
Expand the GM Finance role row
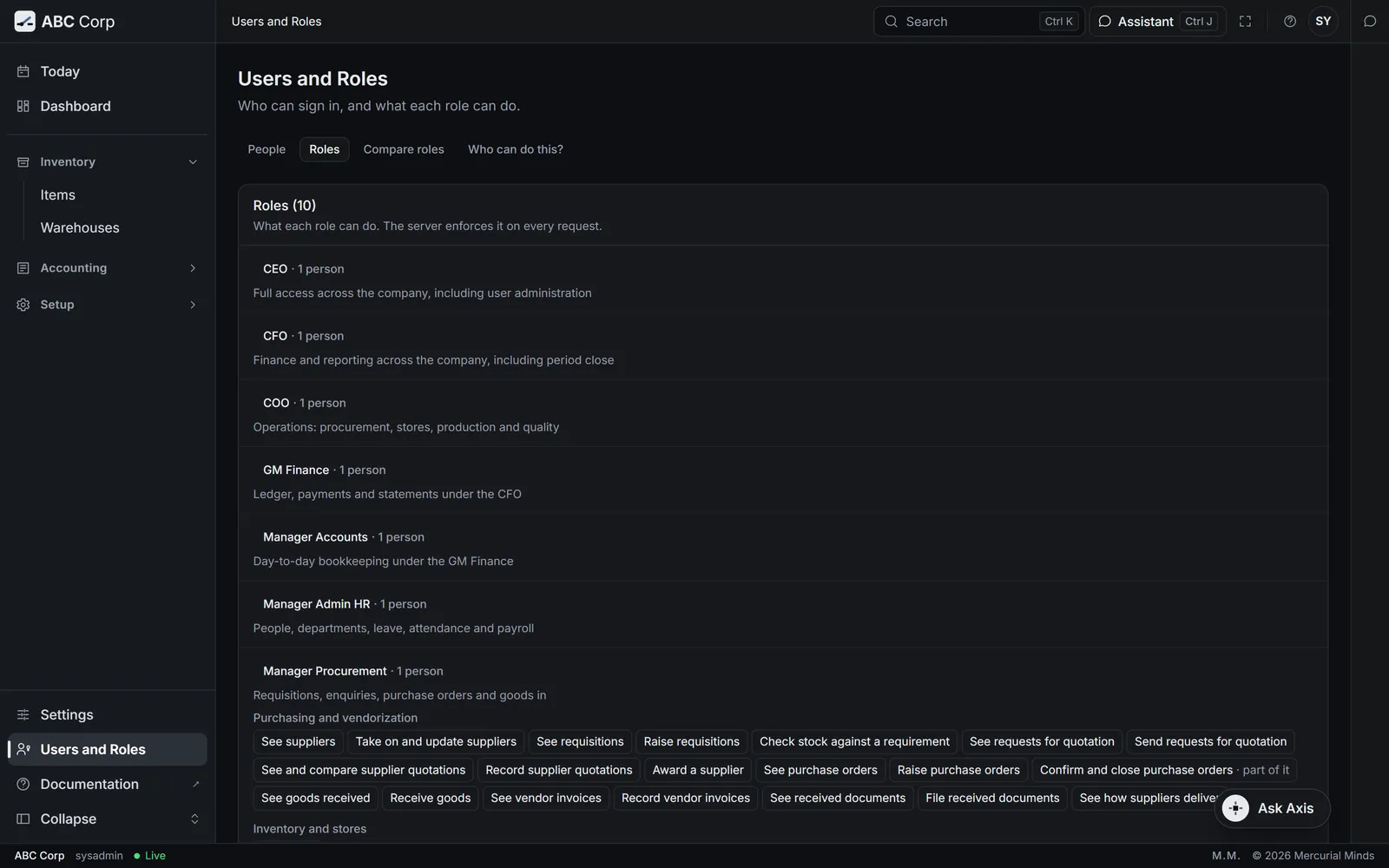click(x=783, y=481)
